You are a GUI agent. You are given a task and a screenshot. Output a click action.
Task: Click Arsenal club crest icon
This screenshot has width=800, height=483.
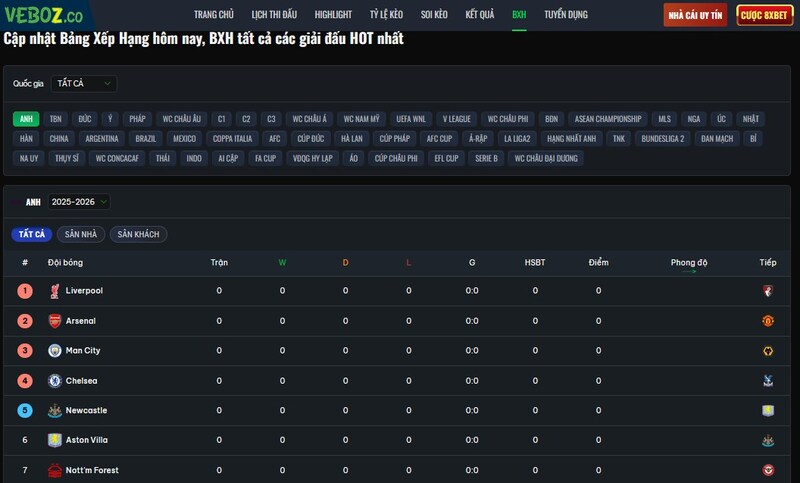coord(55,321)
